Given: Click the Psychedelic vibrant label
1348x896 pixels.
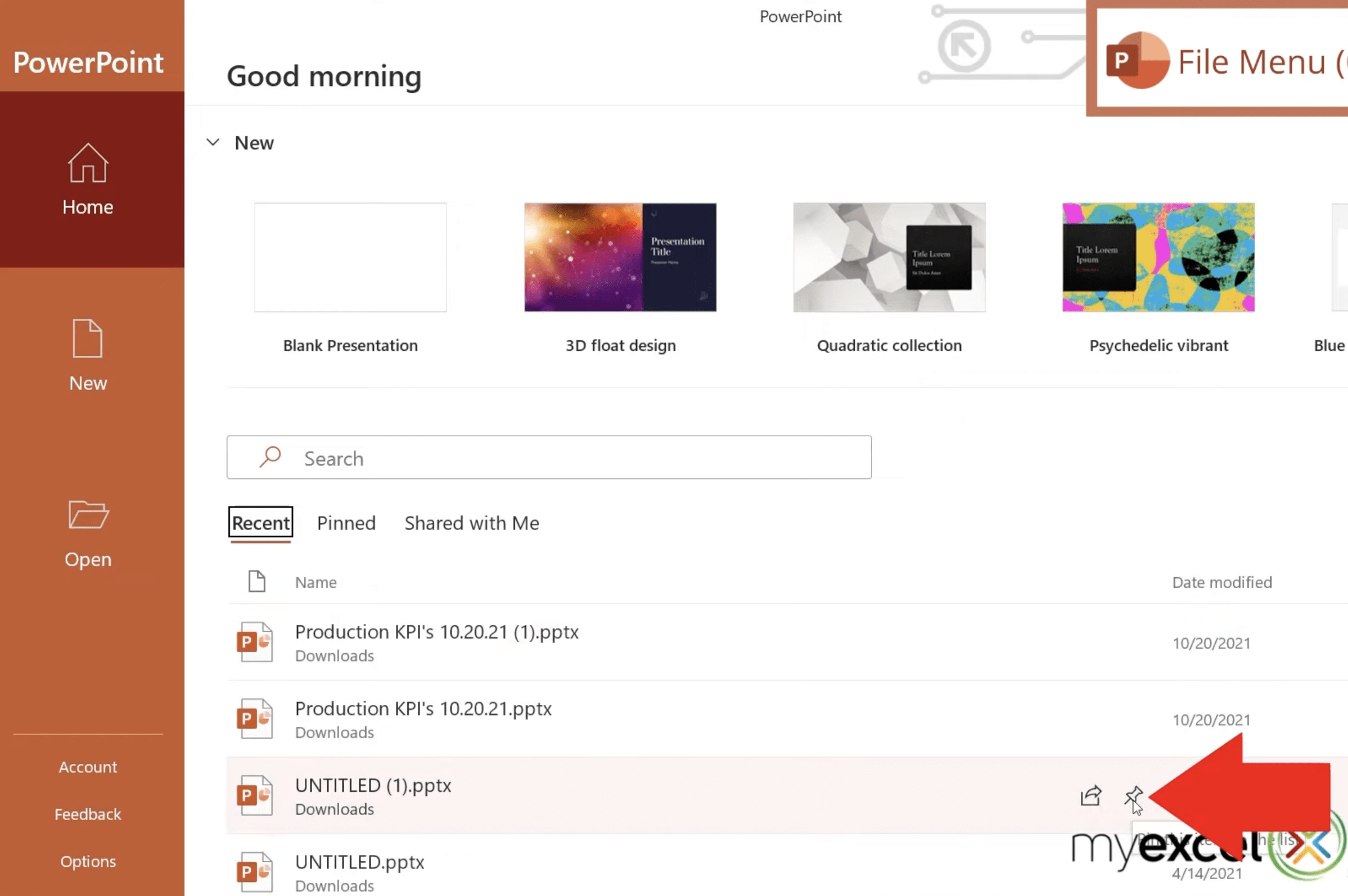Looking at the screenshot, I should (x=1159, y=346).
